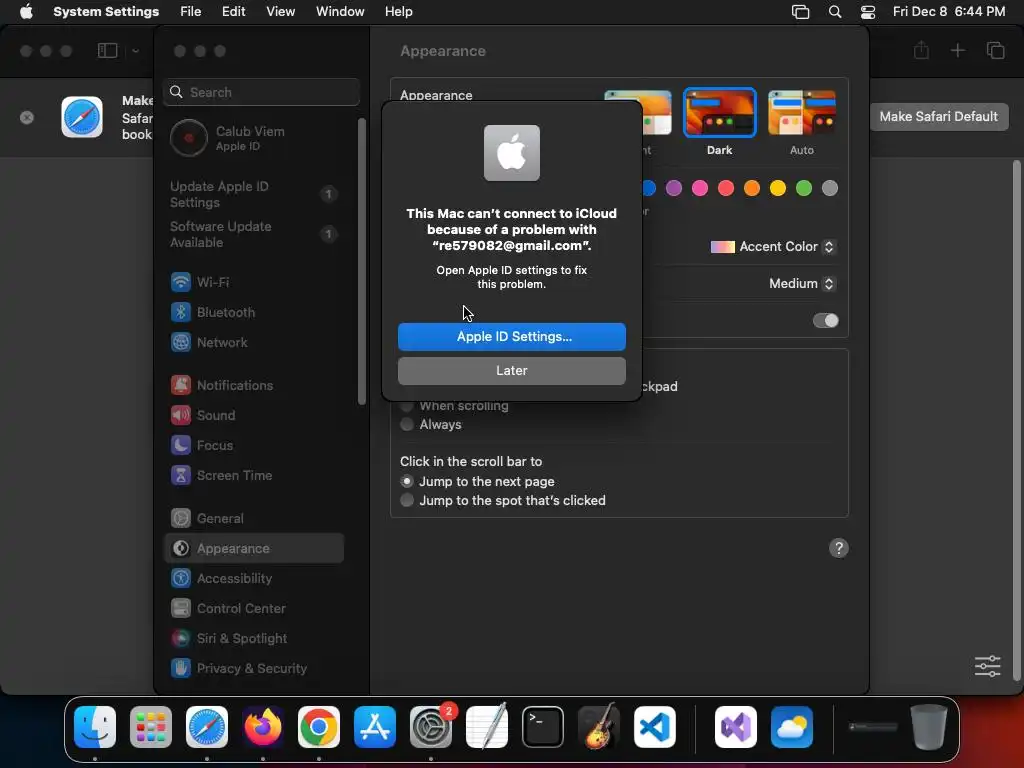Select Network in the settings sidebar
The height and width of the screenshot is (768, 1024).
(x=254, y=342)
